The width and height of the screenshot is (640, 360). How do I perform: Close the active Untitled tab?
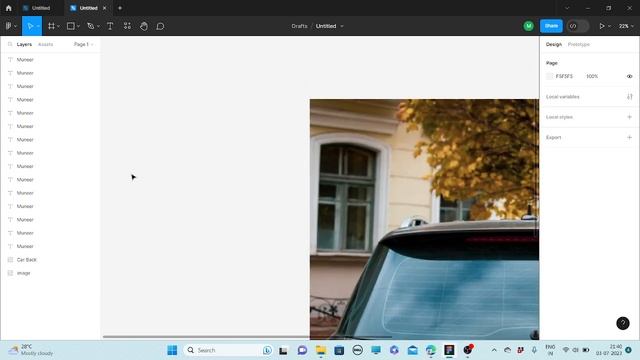[x=104, y=8]
